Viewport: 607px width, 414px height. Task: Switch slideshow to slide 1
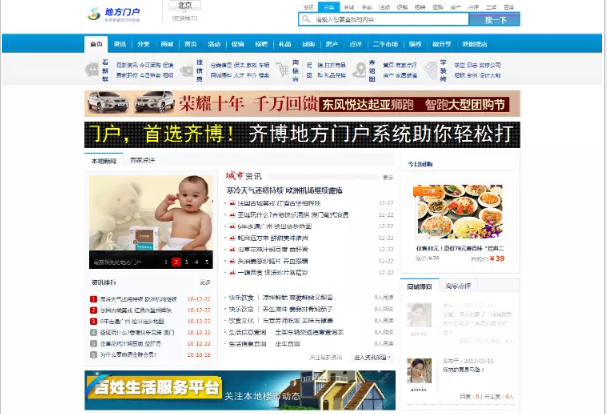click(x=166, y=262)
